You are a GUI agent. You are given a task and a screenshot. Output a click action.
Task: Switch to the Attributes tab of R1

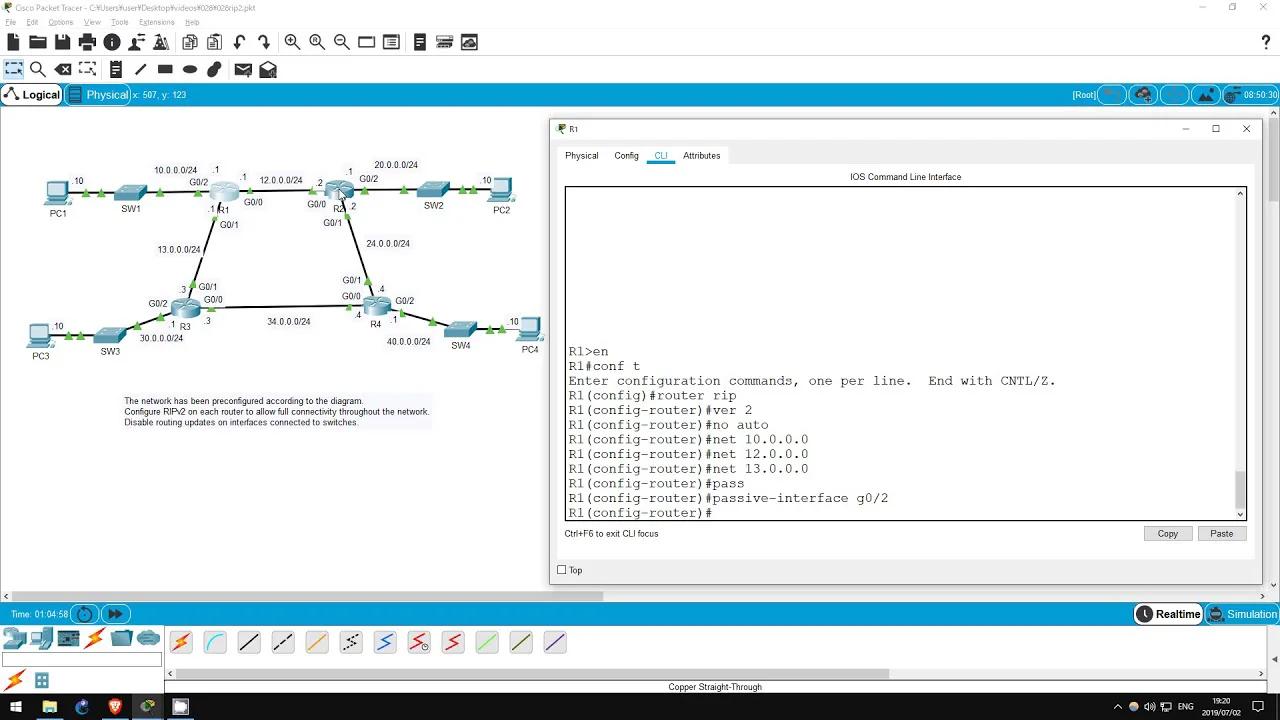click(701, 155)
